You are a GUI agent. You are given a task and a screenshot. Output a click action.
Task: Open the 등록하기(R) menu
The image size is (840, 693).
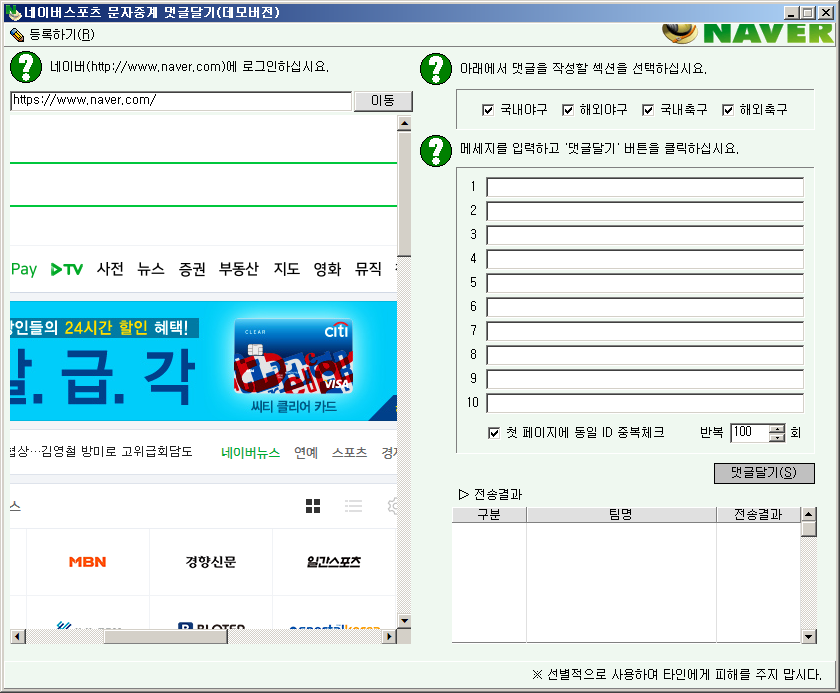tap(52, 34)
